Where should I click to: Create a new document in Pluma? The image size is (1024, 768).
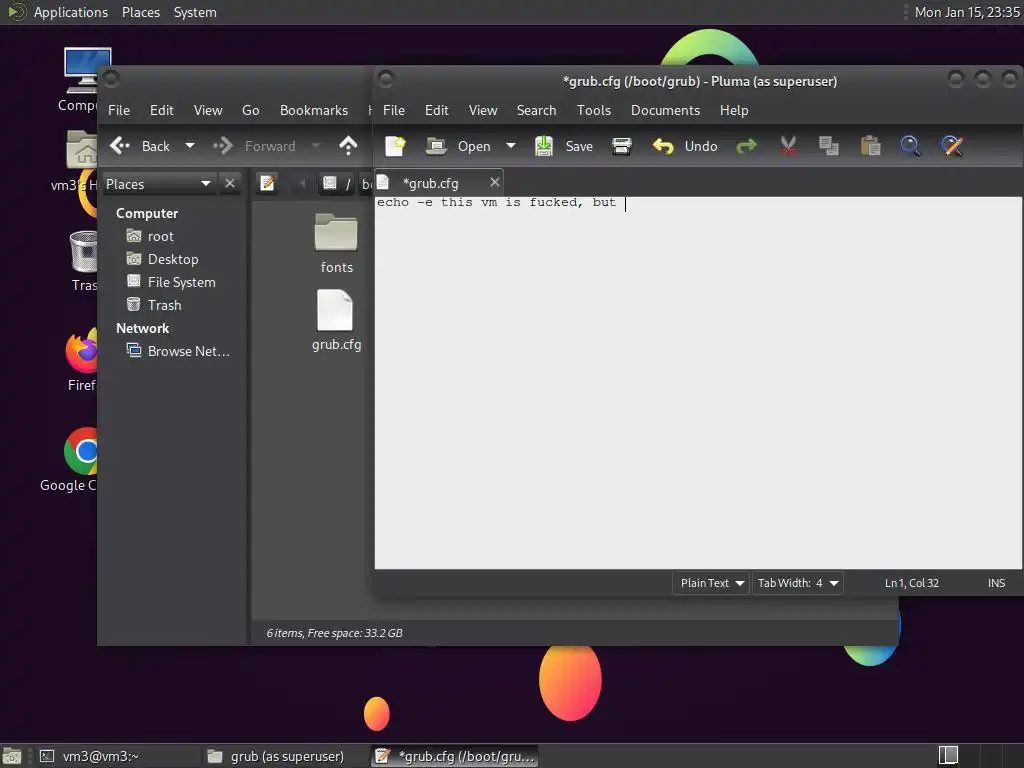[x=395, y=146]
